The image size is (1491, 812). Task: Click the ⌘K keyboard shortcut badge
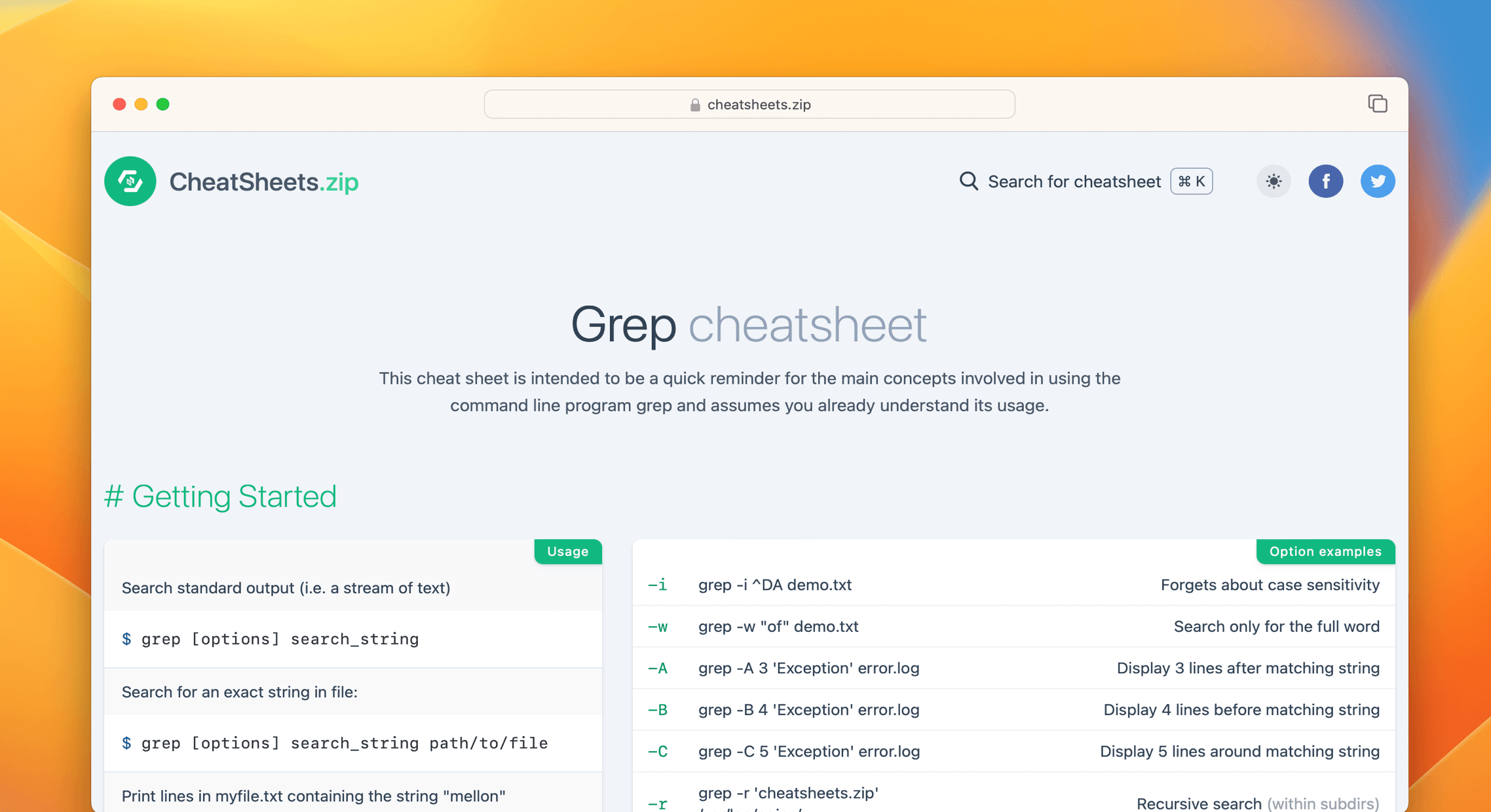[1190, 181]
